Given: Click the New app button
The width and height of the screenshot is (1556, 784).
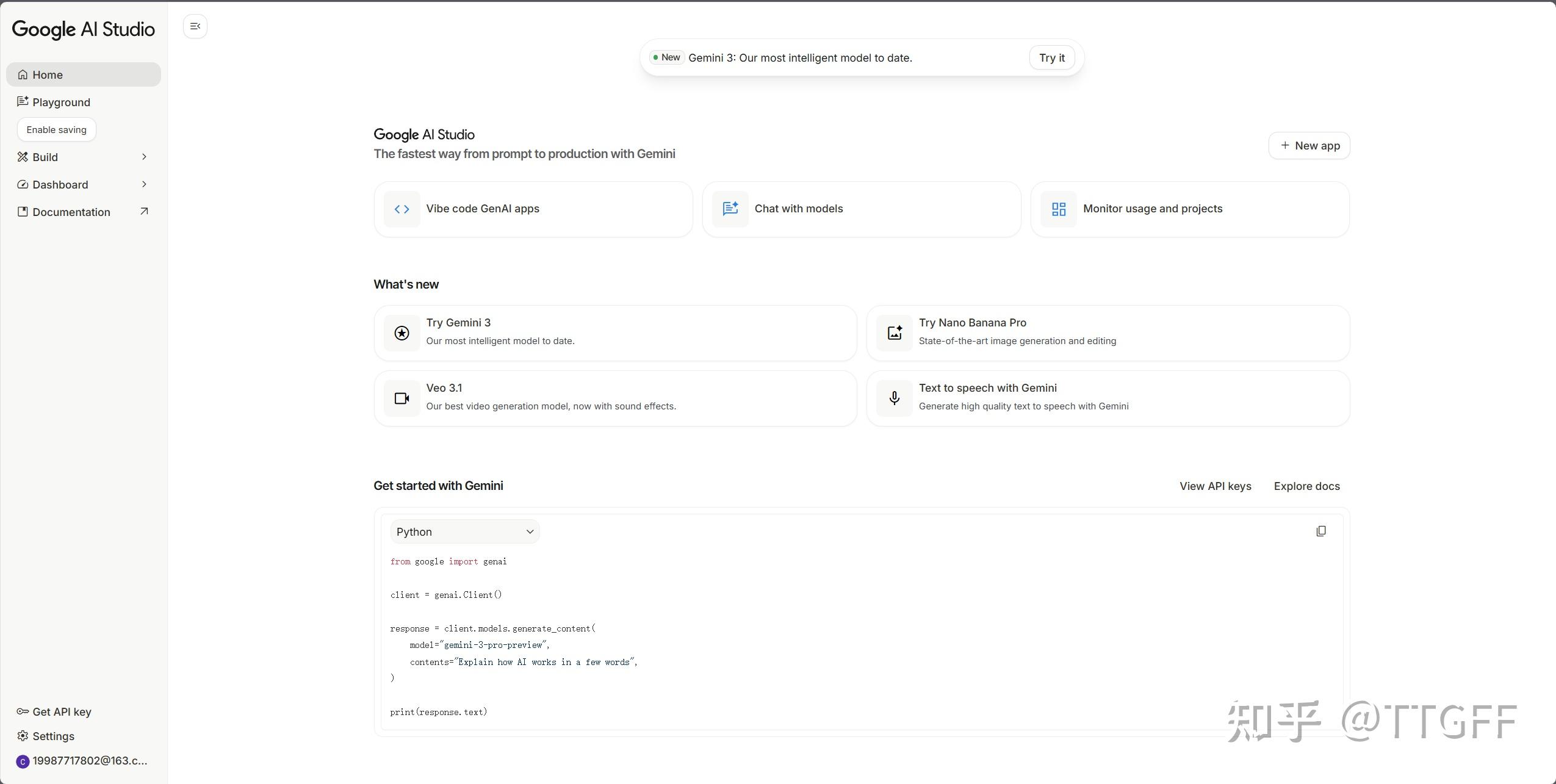Looking at the screenshot, I should (x=1309, y=146).
